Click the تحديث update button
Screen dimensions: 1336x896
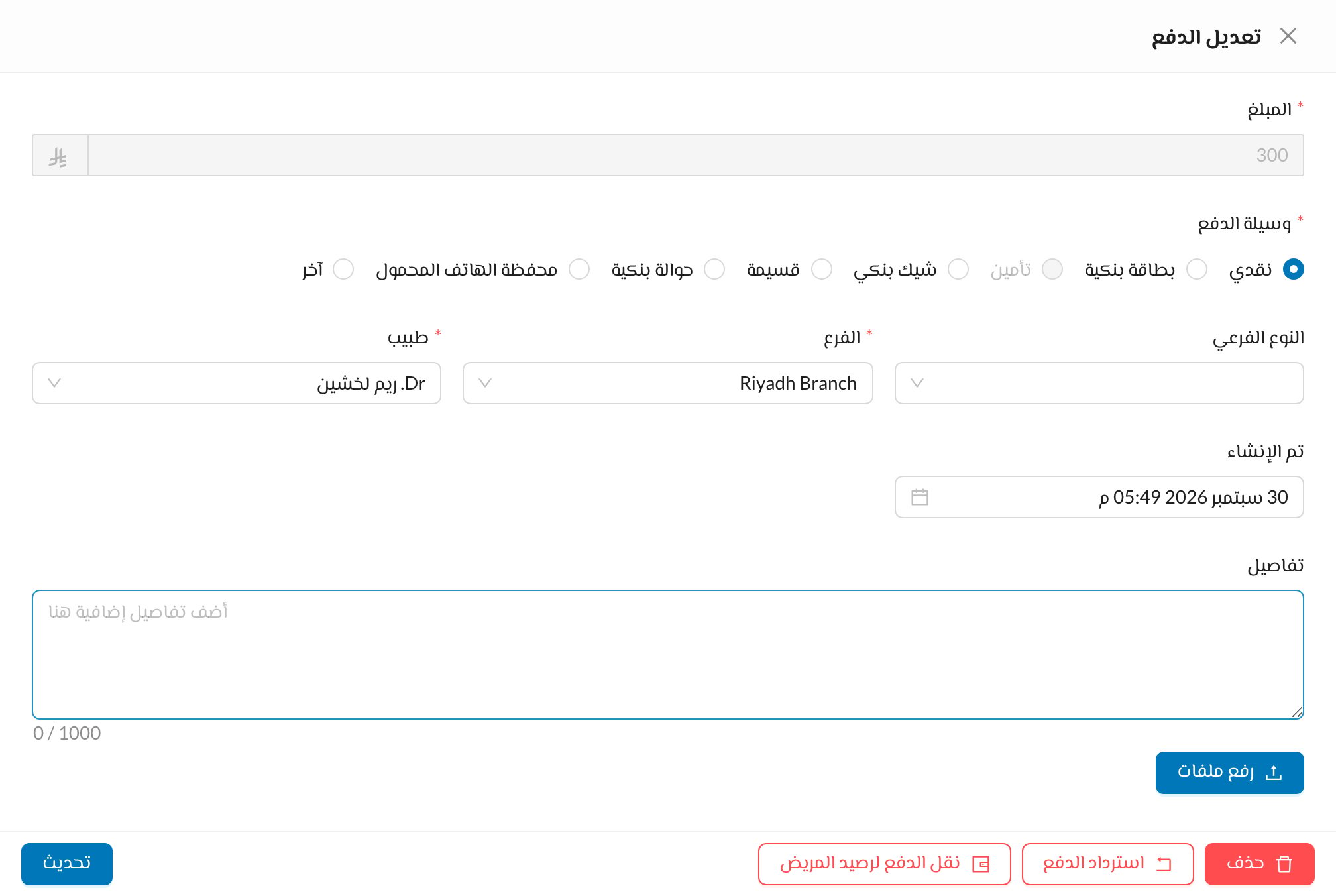[x=67, y=864]
